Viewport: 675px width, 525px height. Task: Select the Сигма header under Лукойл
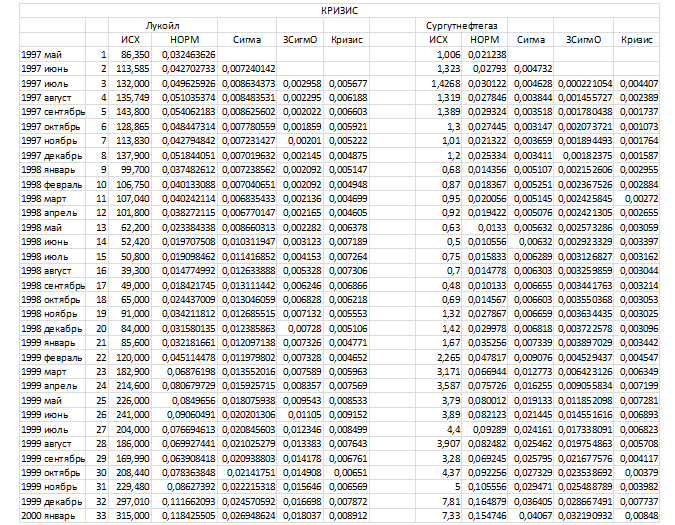coord(247,40)
